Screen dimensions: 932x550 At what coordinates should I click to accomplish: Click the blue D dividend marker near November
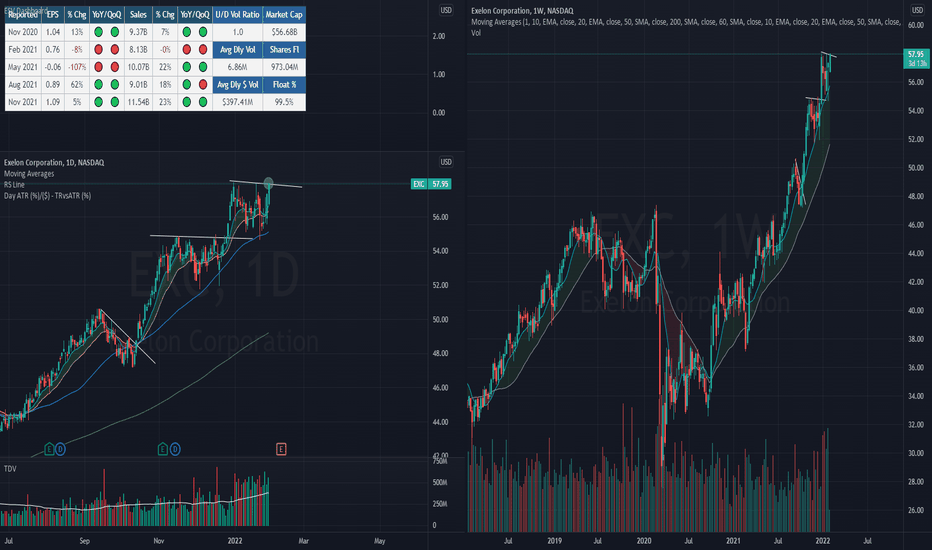(x=175, y=449)
